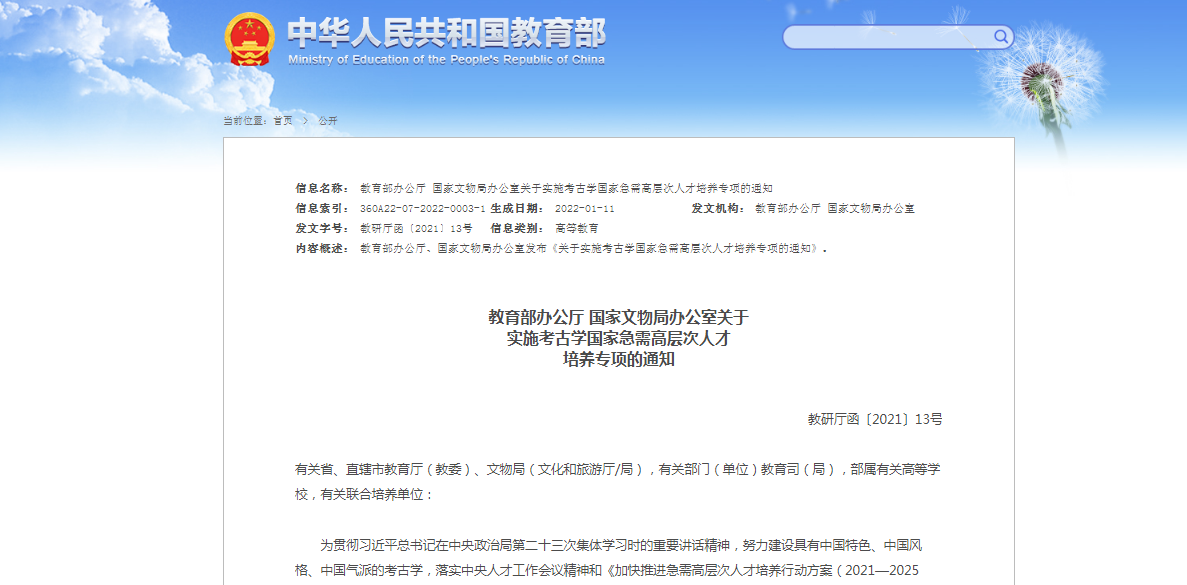
Task: Click the paragraph beginning 为贯彻习近平总书记
Action: 618,558
